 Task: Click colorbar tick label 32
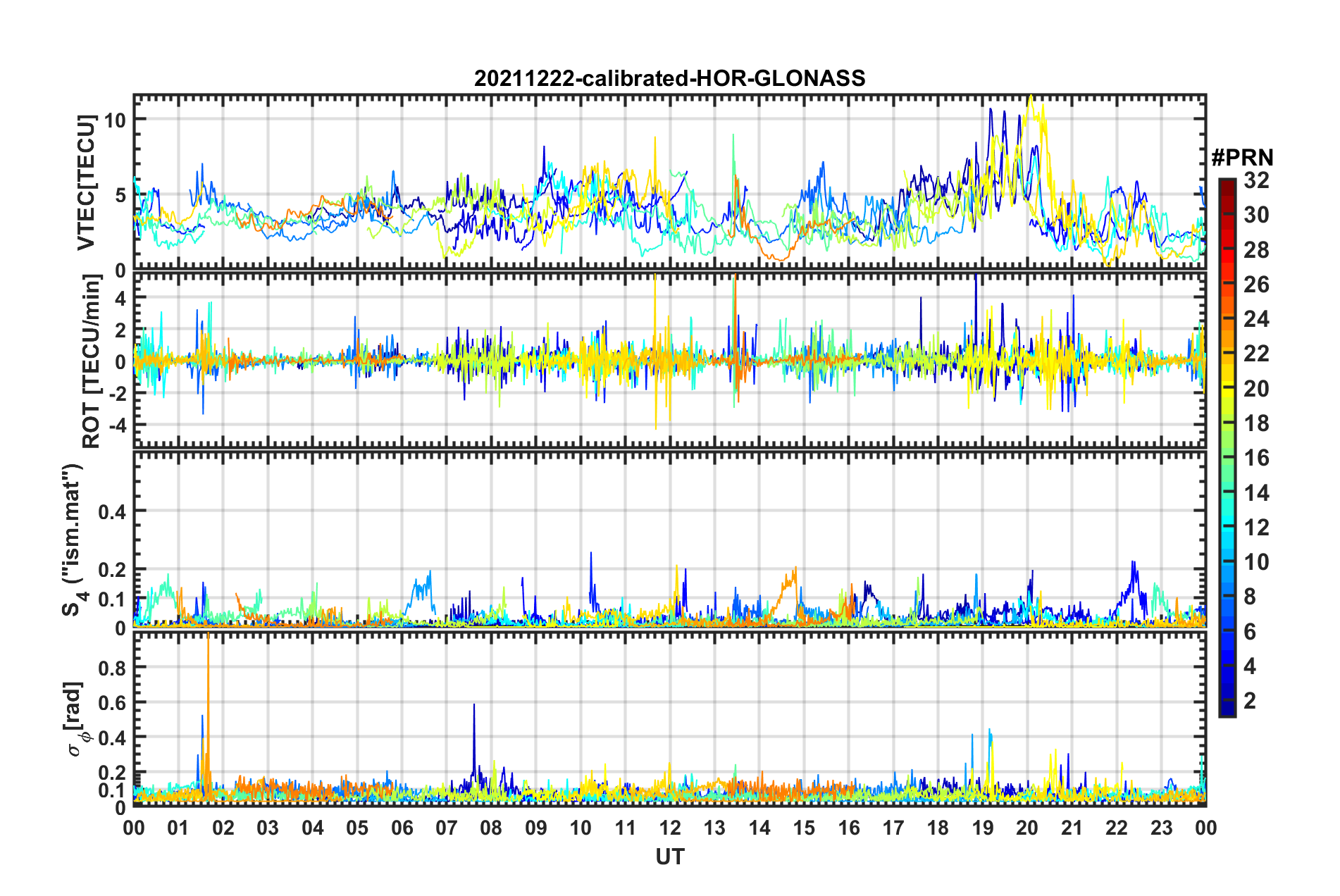pos(1256,180)
